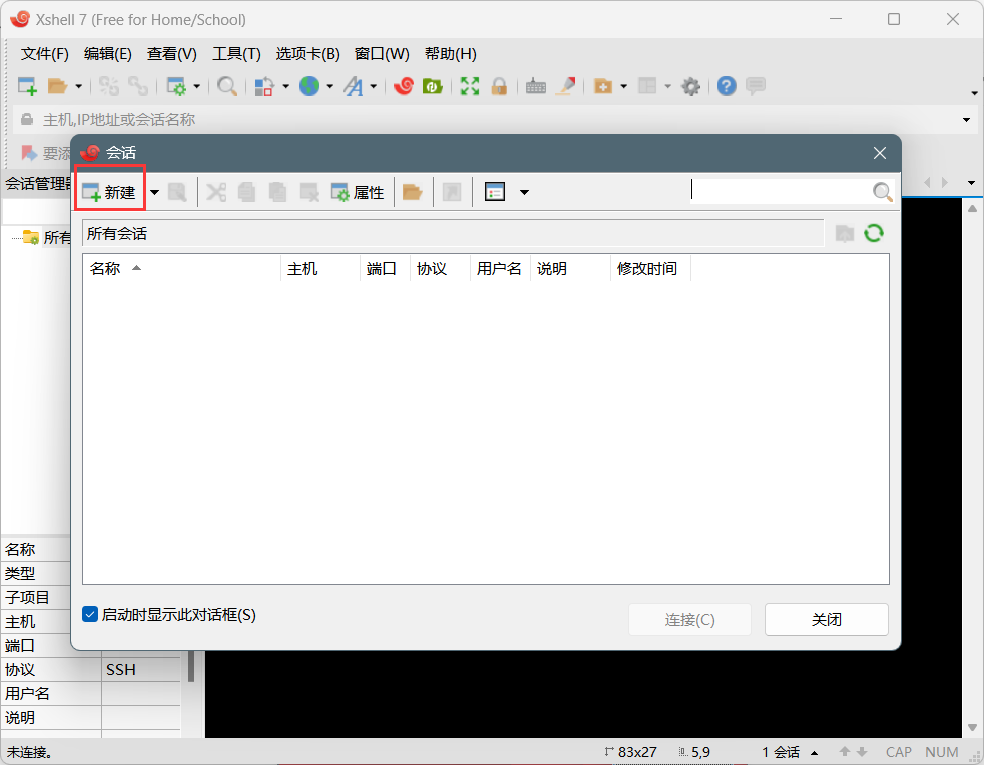The height and width of the screenshot is (765, 984).
Task: Open the help icon on the toolbar
Action: coord(725,86)
